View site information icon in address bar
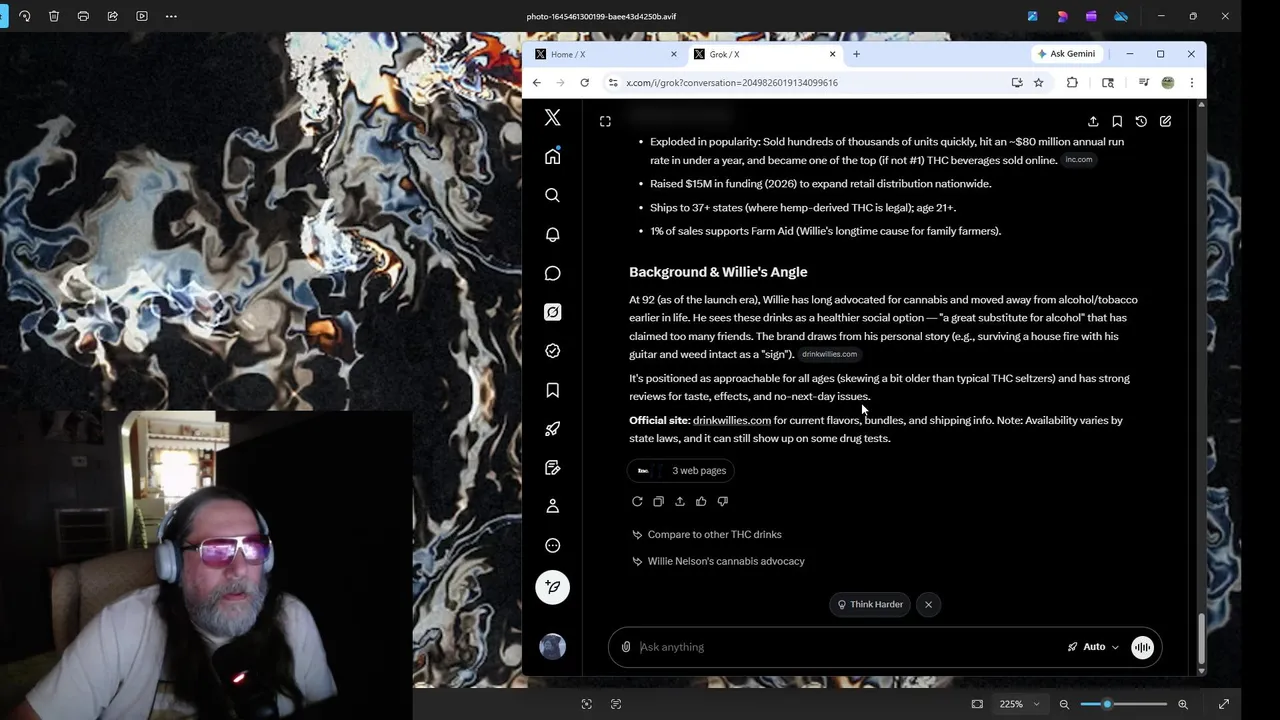This screenshot has height=720, width=1280. coord(612,83)
